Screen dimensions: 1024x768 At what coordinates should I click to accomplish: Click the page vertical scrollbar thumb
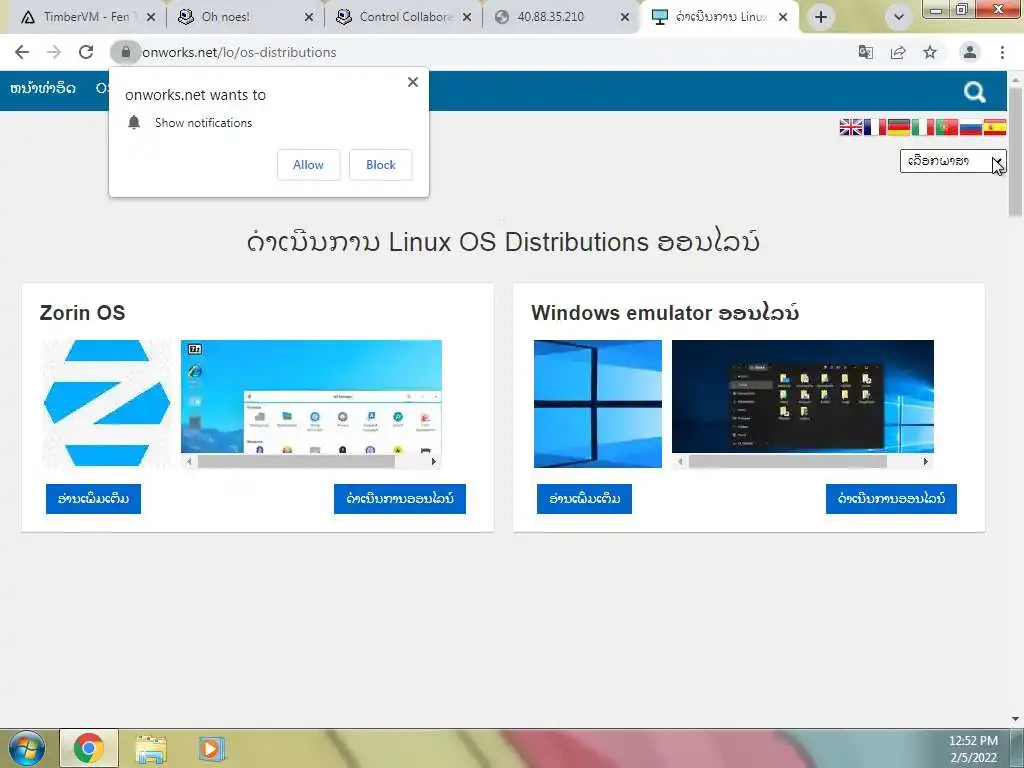(x=1016, y=152)
